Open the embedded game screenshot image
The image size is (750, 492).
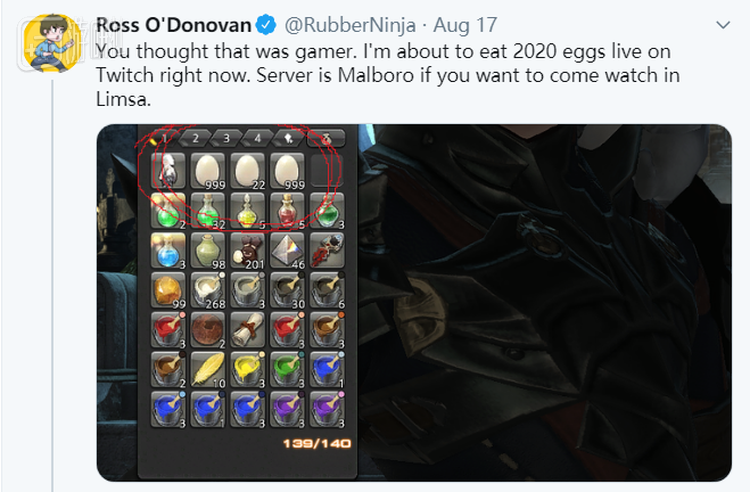pyautogui.click(x=414, y=303)
